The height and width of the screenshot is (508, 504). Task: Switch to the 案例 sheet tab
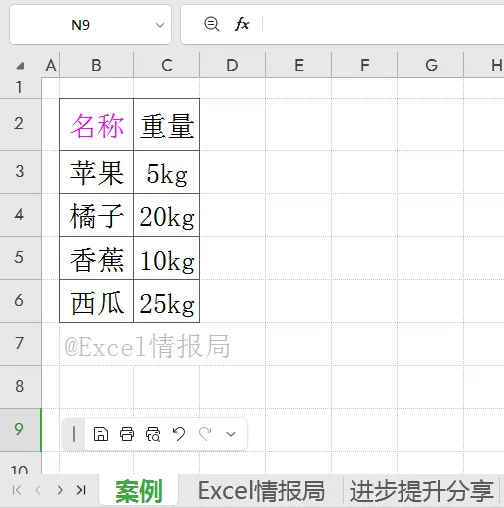[139, 491]
